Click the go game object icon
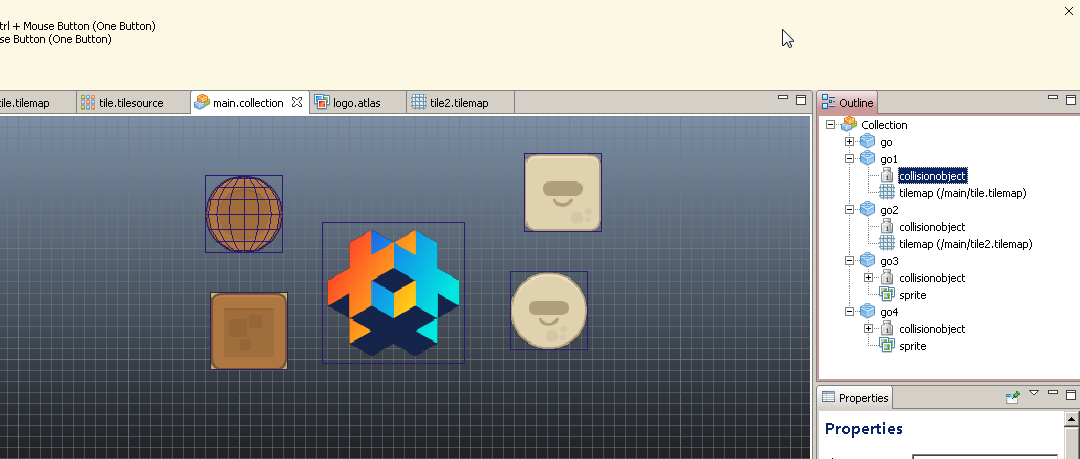 pos(867,141)
